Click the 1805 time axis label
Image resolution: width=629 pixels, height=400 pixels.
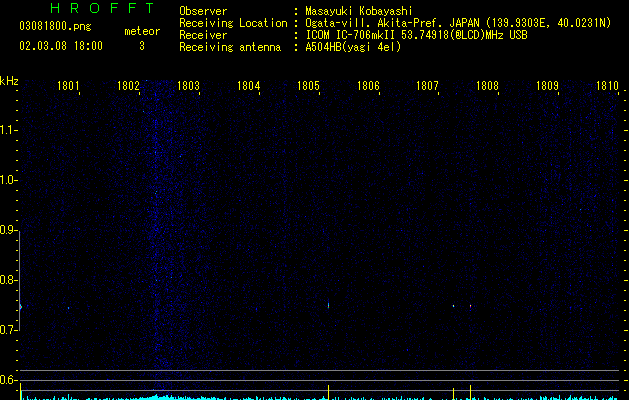tap(308, 86)
